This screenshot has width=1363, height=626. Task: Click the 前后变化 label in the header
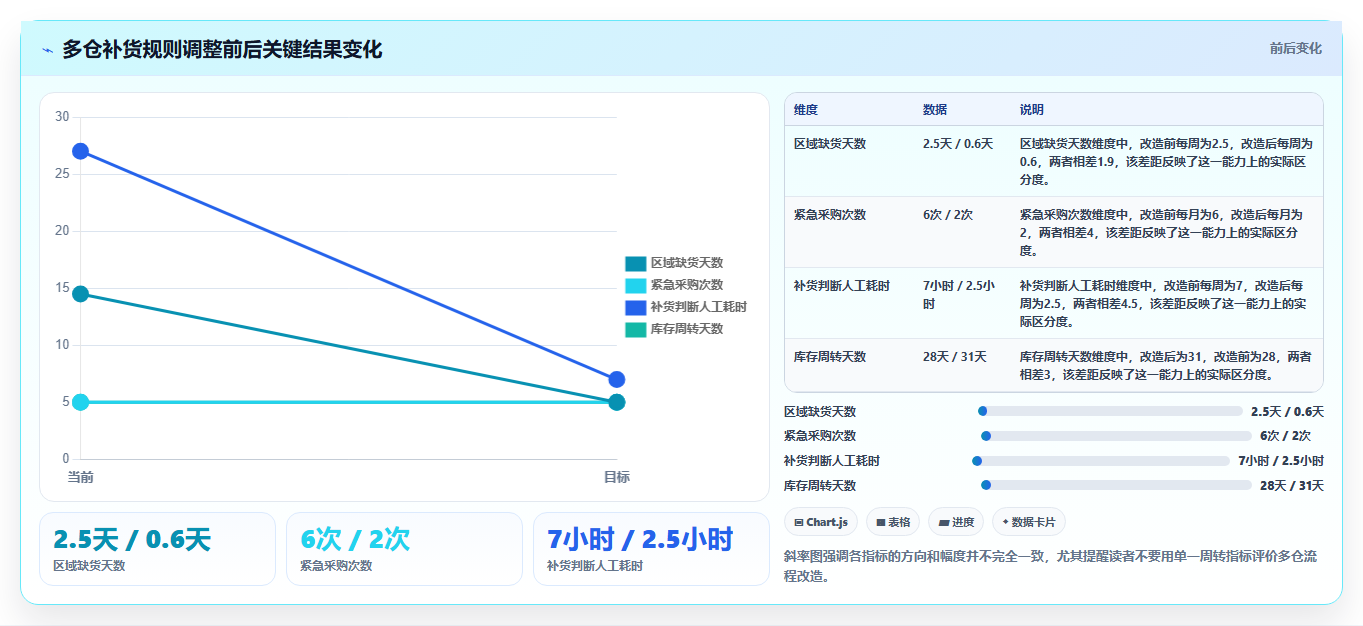coord(1296,48)
